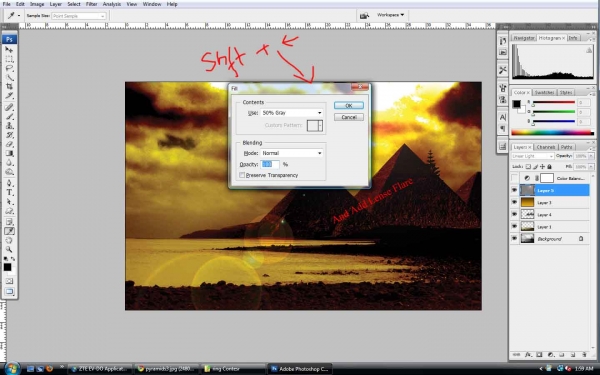This screenshot has height=375, width=600.
Task: Open layer blend mode dropdown Linear Light
Action: 532,156
